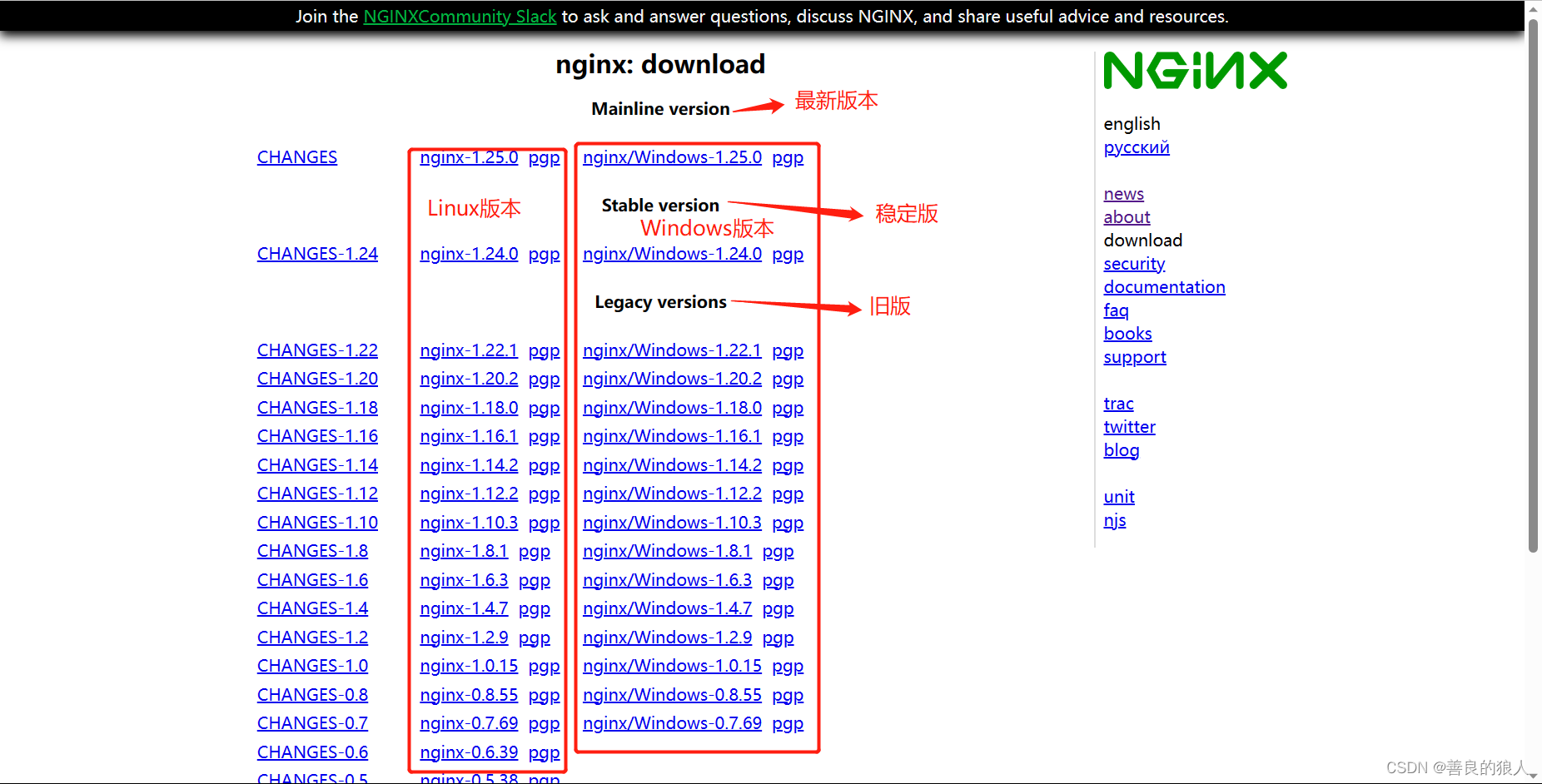This screenshot has width=1542, height=784.
Task: Open CHANGES-1.22 link
Action: coord(317,350)
